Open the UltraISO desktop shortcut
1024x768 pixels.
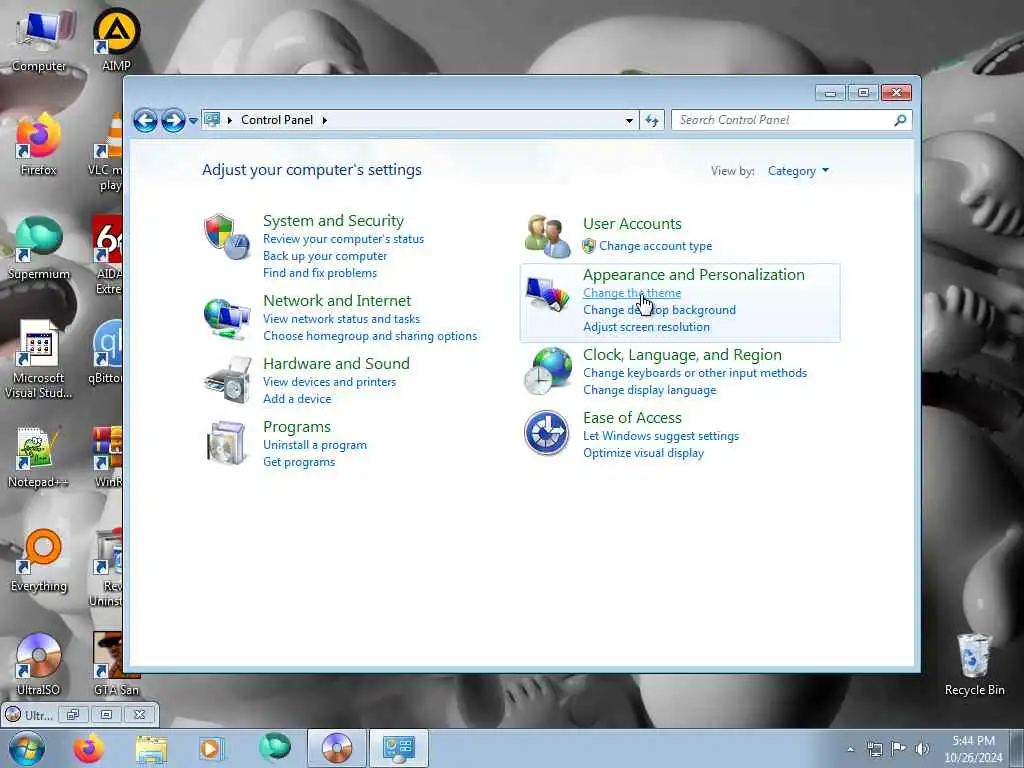tap(38, 664)
